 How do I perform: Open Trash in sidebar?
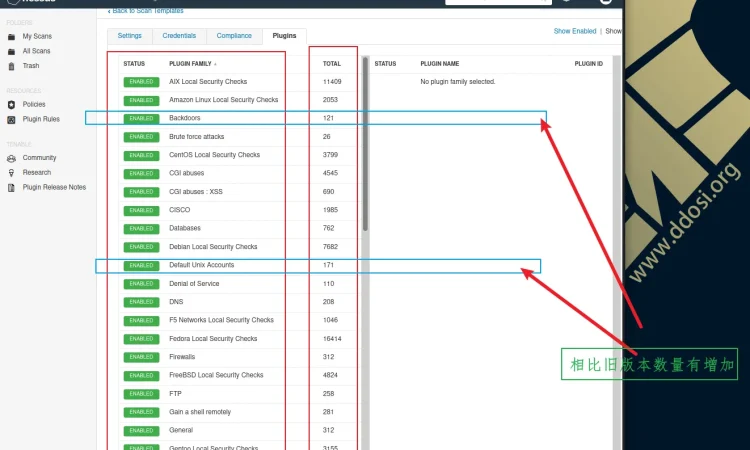coord(31,66)
